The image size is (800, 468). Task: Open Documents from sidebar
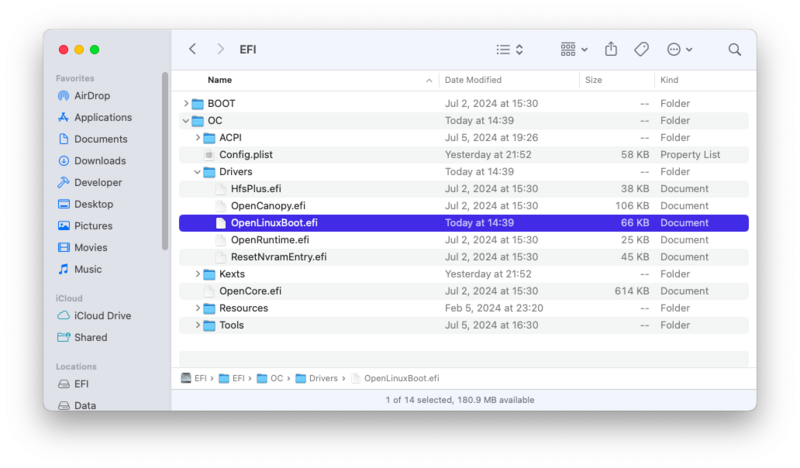[x=93, y=139]
